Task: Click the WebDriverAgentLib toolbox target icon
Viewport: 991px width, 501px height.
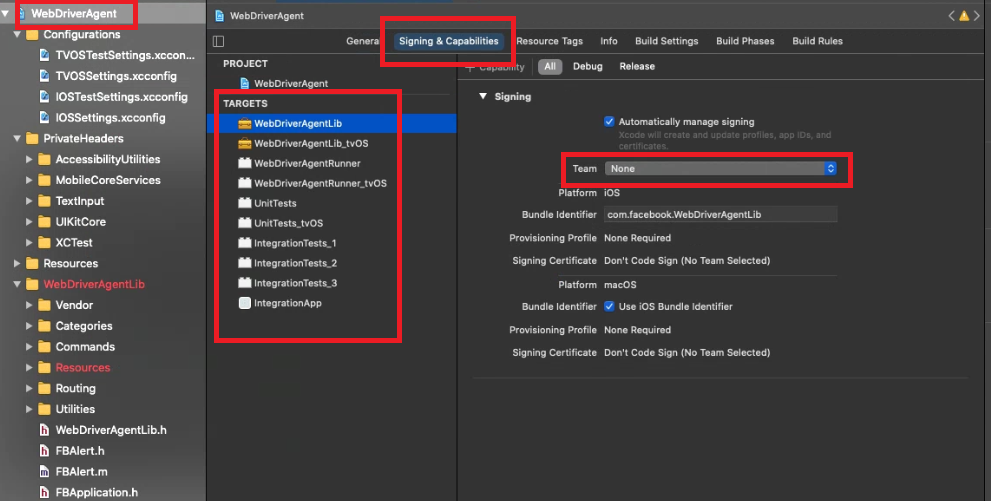Action: coord(245,123)
